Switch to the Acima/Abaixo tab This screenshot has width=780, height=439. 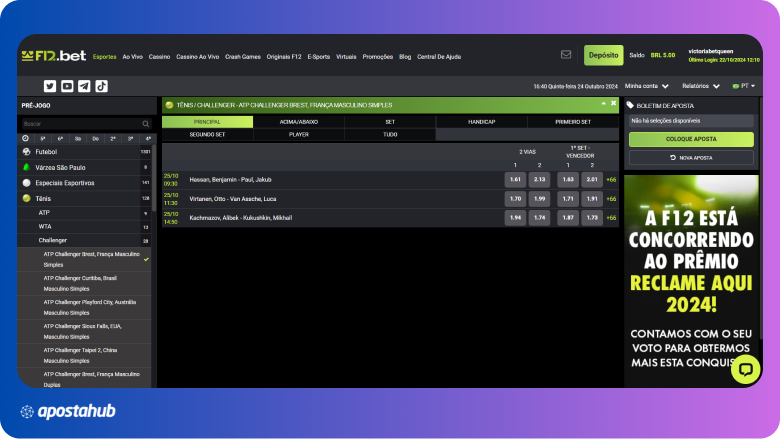298,122
